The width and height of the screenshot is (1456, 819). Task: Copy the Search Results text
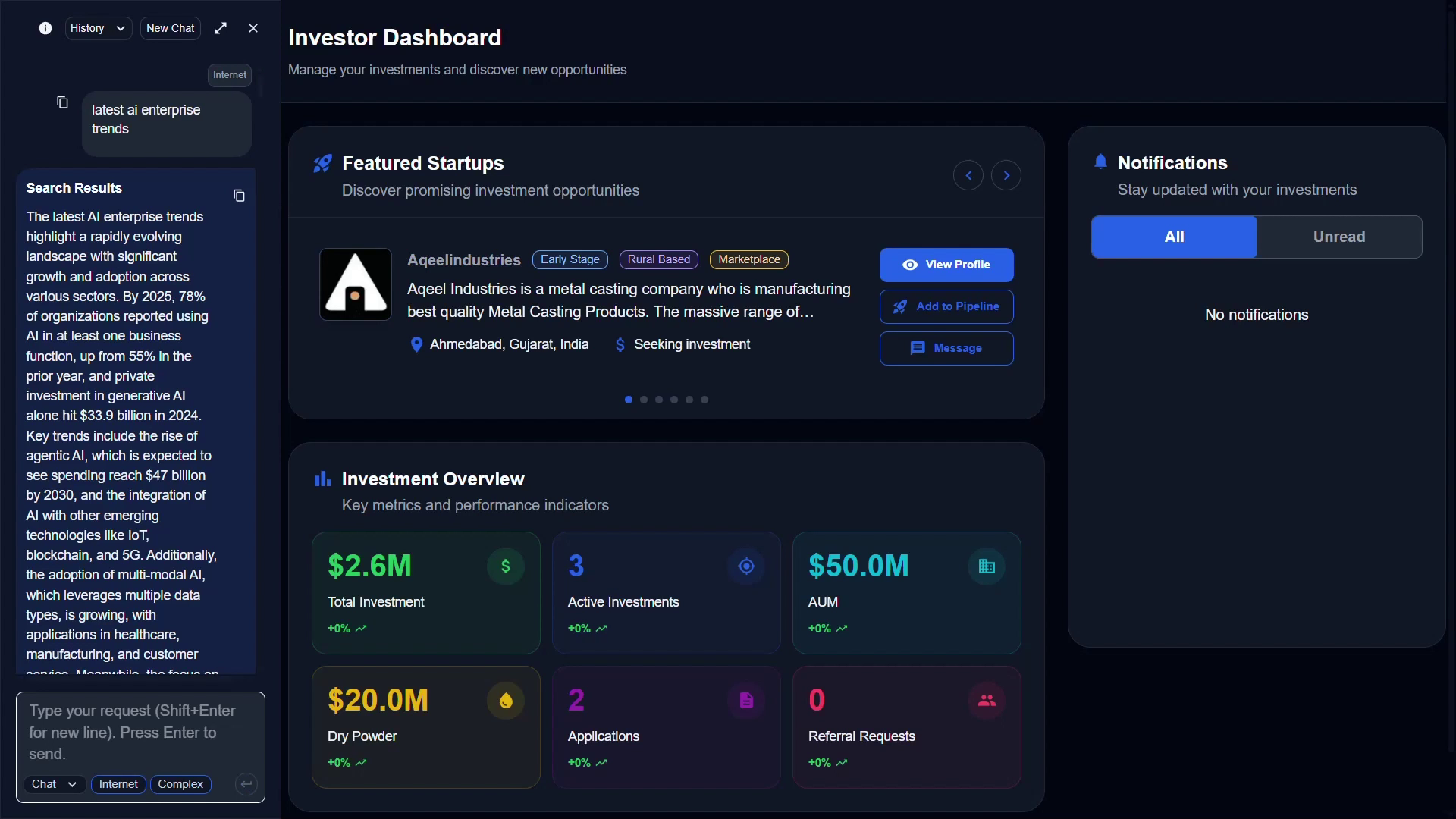point(238,196)
